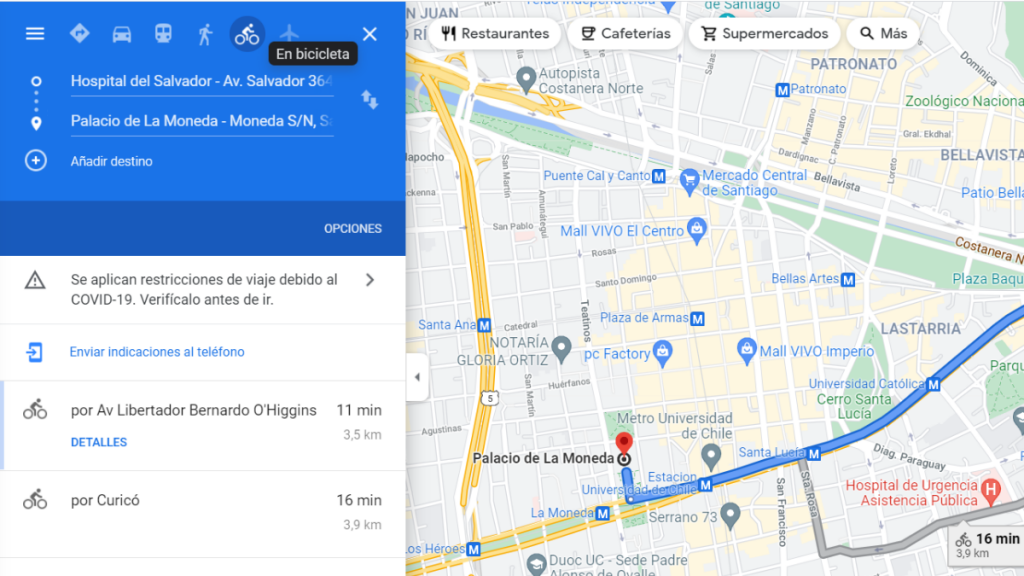Filter map by Restaurantes
This screenshot has height=576, width=1024.
pos(495,33)
